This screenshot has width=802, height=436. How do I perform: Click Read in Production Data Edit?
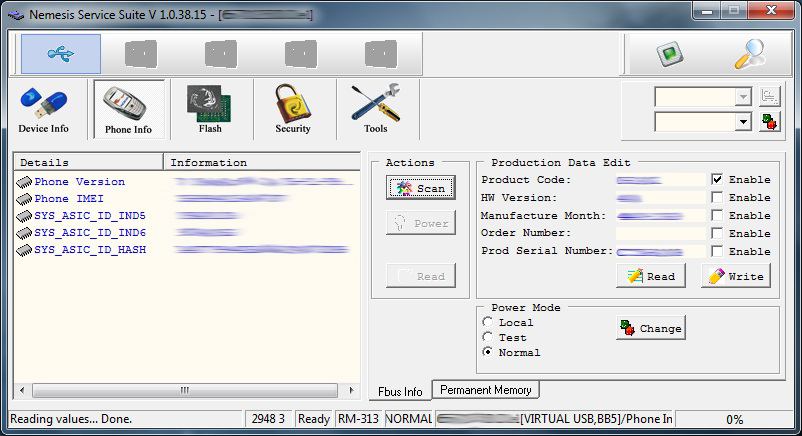click(x=651, y=276)
